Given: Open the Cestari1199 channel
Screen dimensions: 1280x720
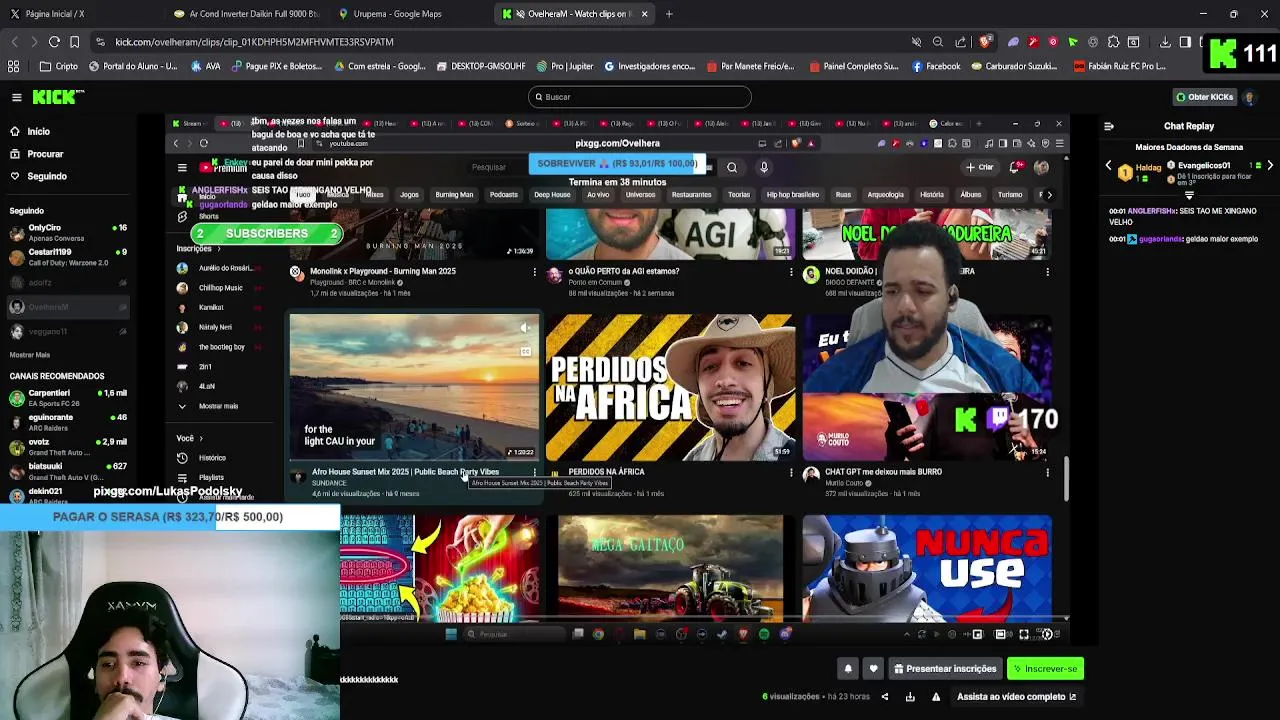Looking at the screenshot, I should [x=68, y=257].
